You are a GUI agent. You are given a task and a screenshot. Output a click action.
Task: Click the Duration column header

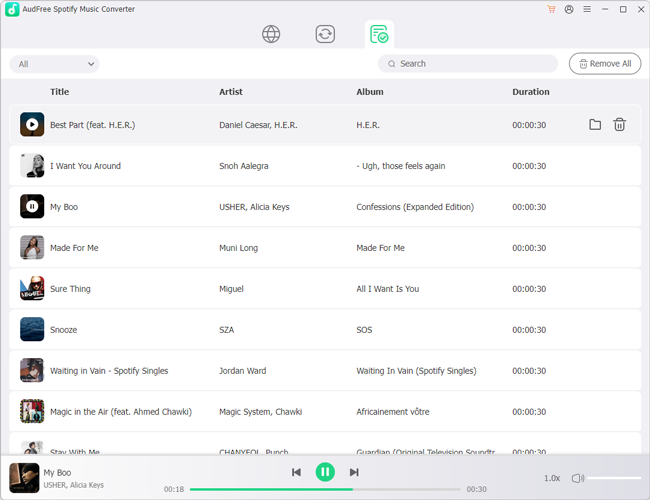pyautogui.click(x=531, y=92)
